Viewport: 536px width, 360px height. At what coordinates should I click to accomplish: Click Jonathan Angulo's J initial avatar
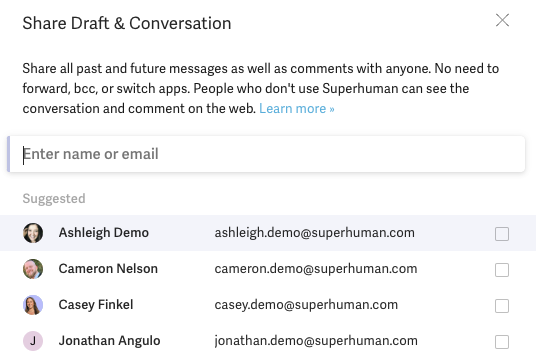[x=33, y=341]
